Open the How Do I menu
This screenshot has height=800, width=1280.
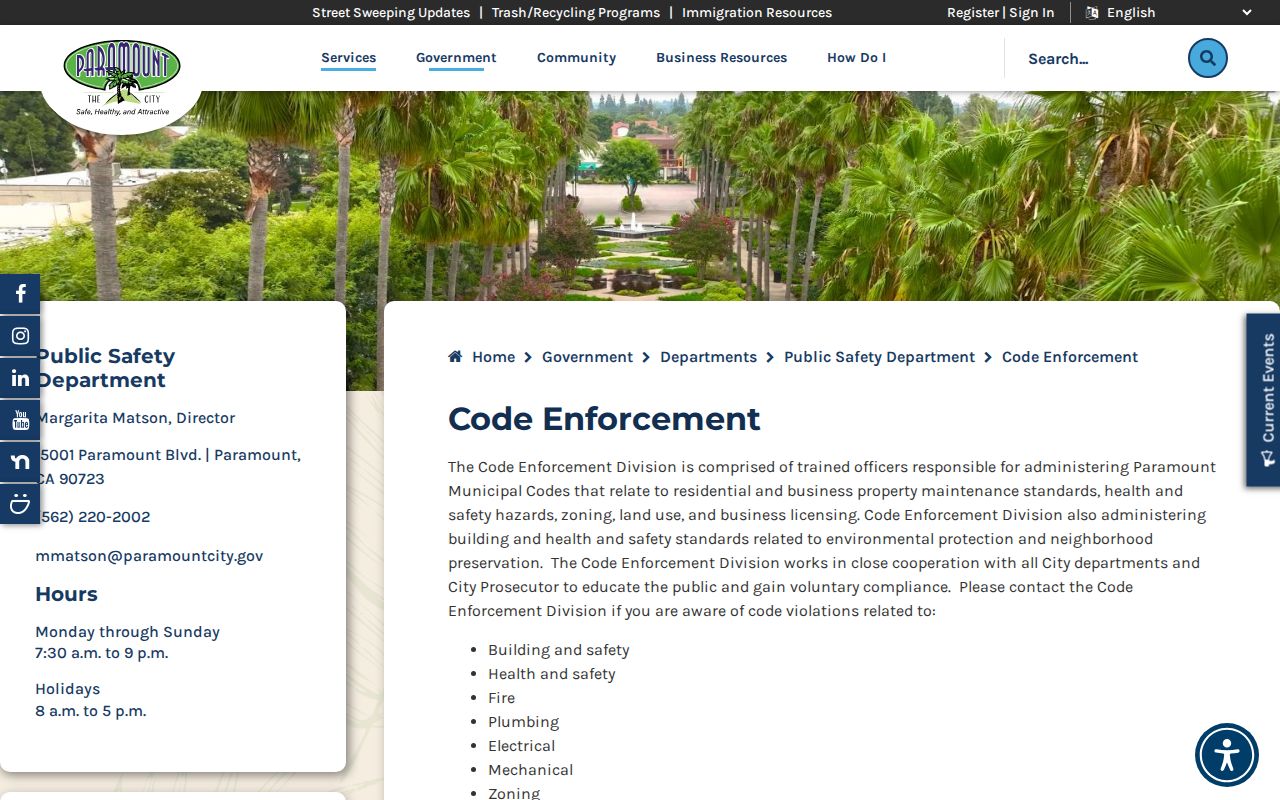click(x=857, y=58)
